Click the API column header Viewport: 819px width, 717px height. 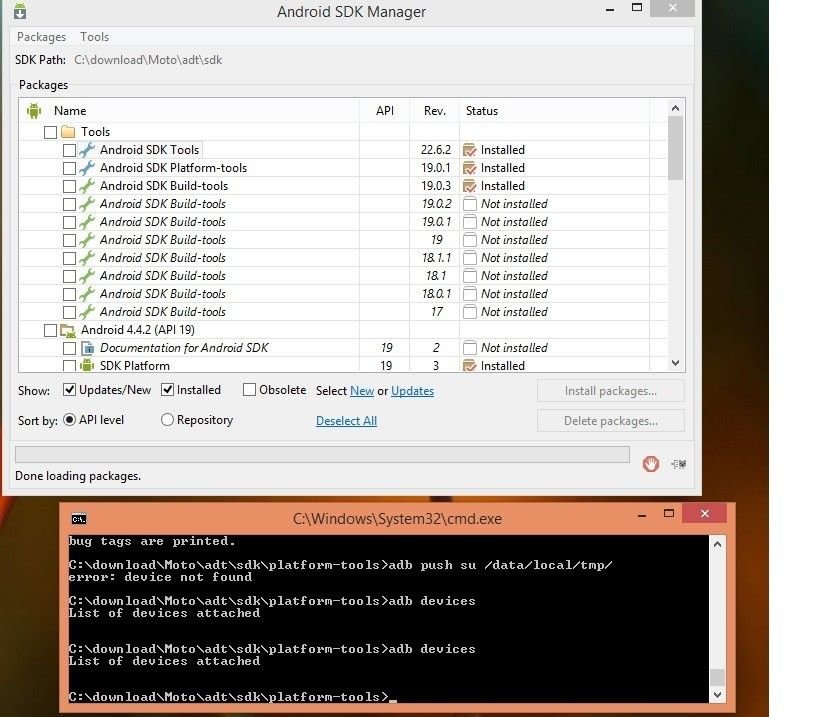point(385,111)
